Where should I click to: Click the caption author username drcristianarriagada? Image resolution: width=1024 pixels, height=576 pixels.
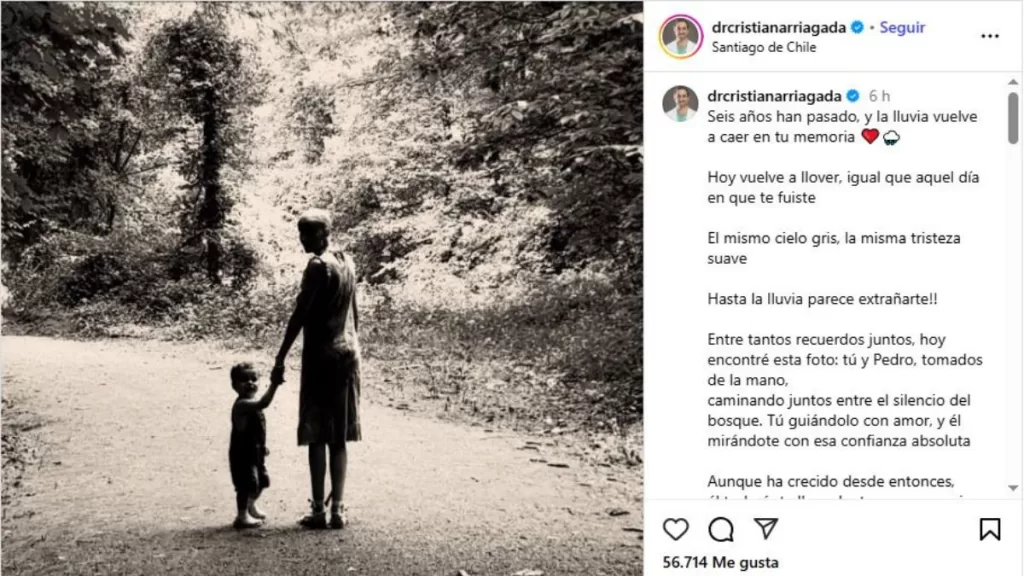pos(775,96)
